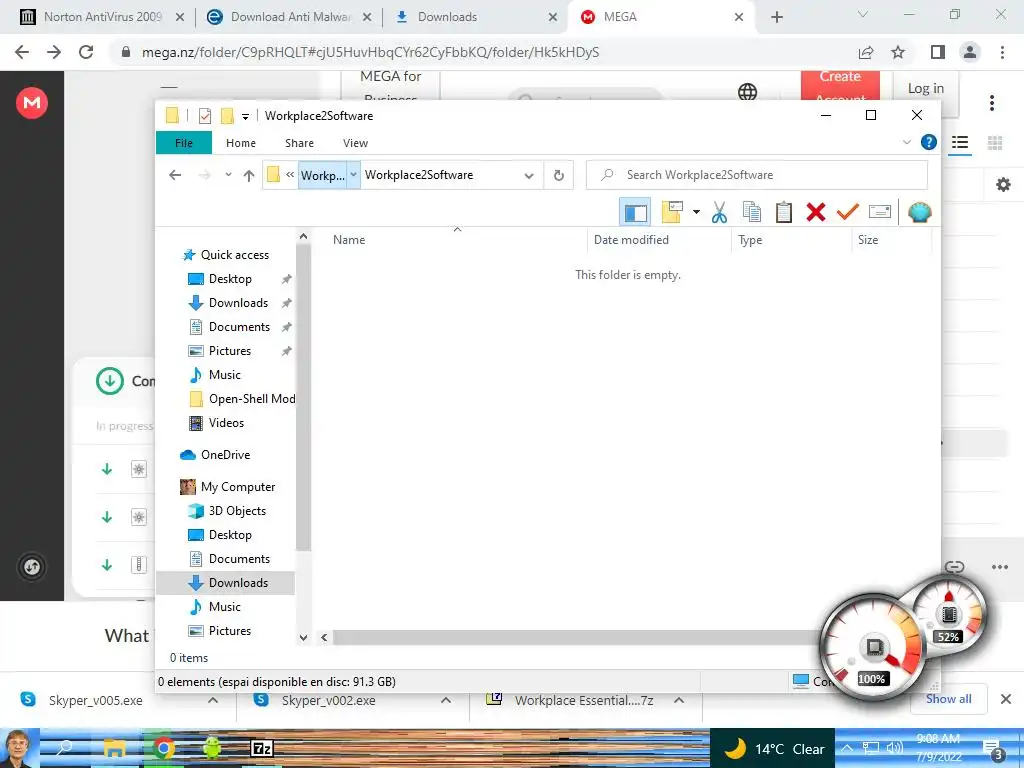Click MEGA Log in button

coord(925,88)
